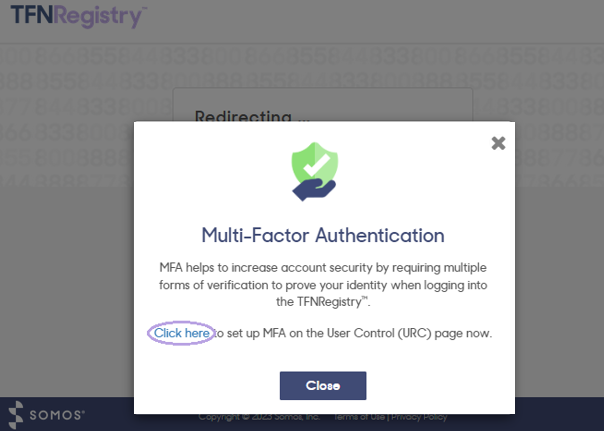Image resolution: width=604 pixels, height=431 pixels.
Task: Open the Privacy Policy footer link
Action: 419,417
